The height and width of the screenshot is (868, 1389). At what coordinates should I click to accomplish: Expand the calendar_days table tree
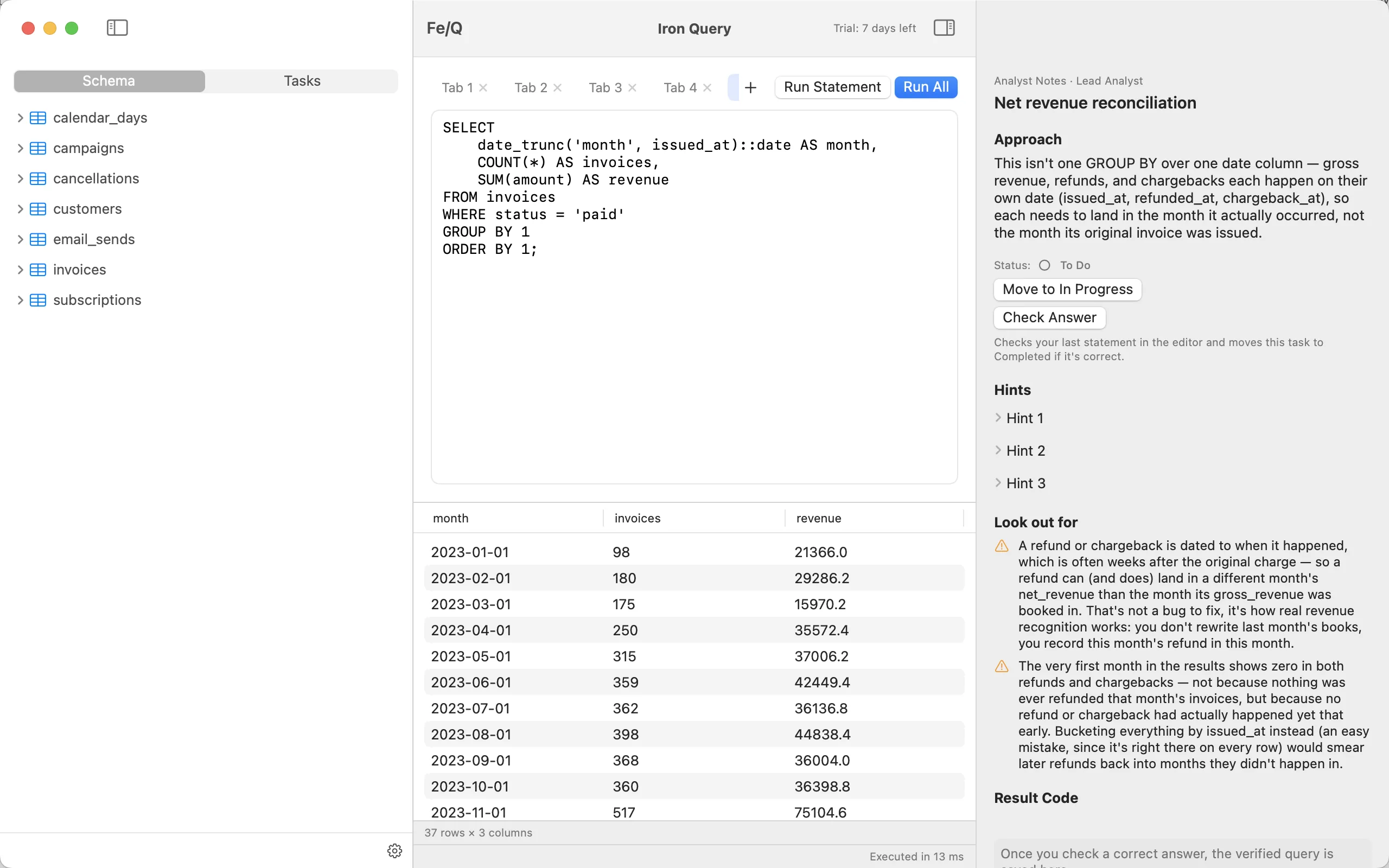pyautogui.click(x=20, y=118)
